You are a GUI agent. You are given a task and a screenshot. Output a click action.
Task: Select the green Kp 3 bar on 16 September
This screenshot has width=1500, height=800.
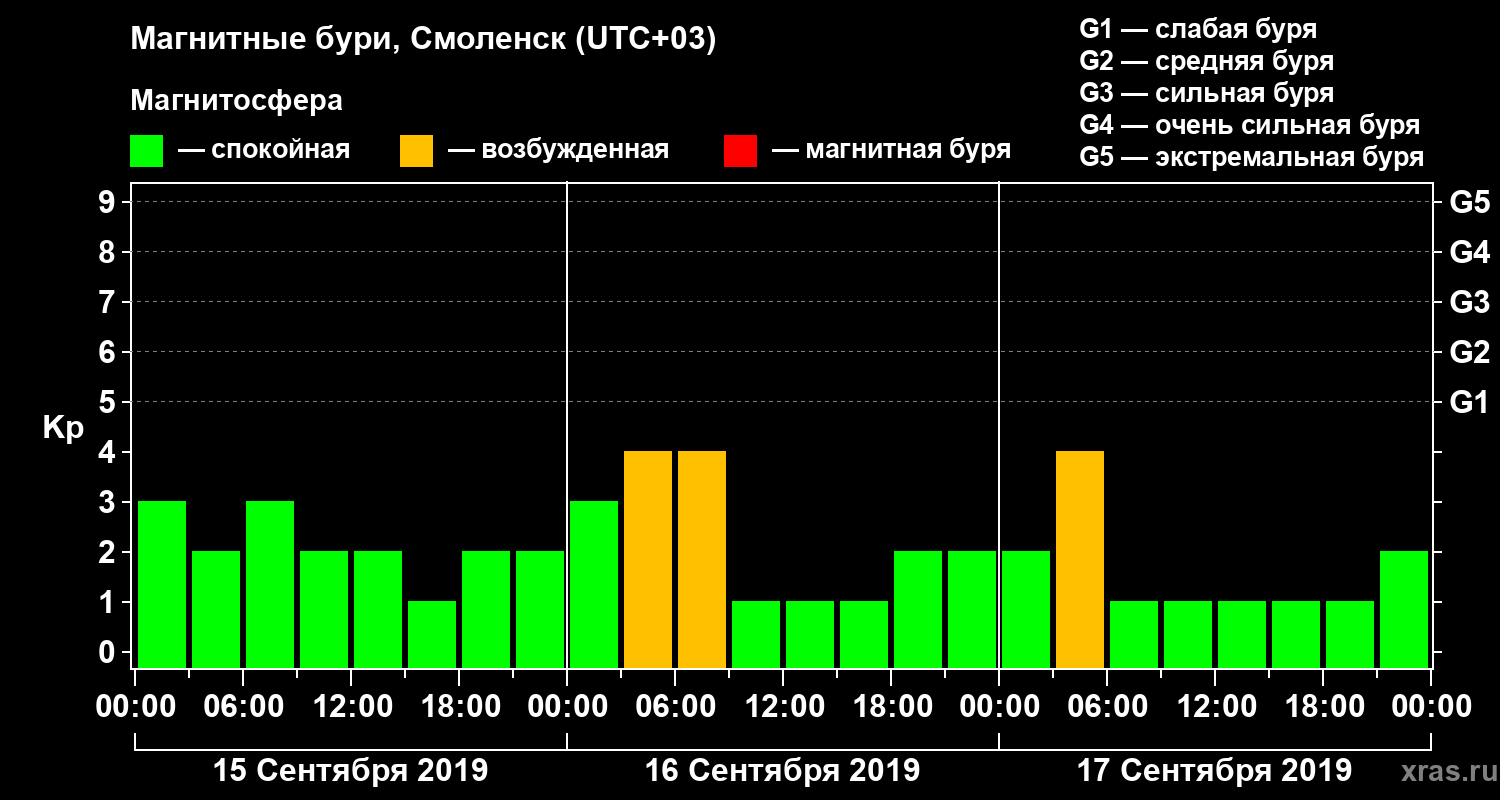594,584
